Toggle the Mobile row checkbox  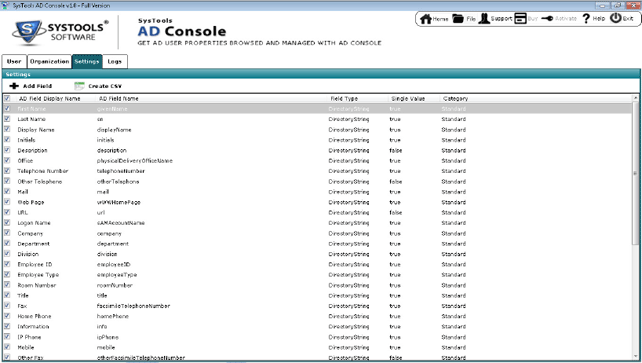pos(7,347)
